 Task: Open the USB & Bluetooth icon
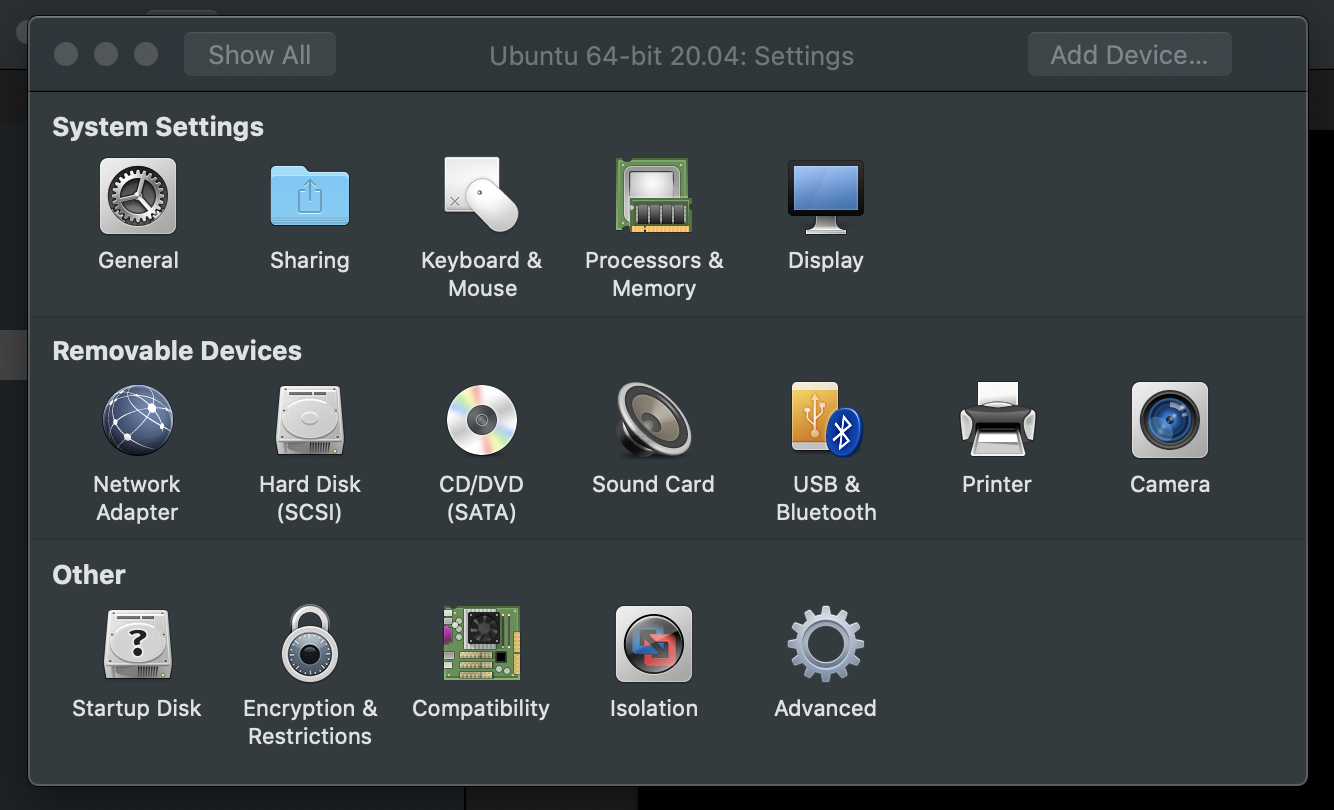coord(826,420)
